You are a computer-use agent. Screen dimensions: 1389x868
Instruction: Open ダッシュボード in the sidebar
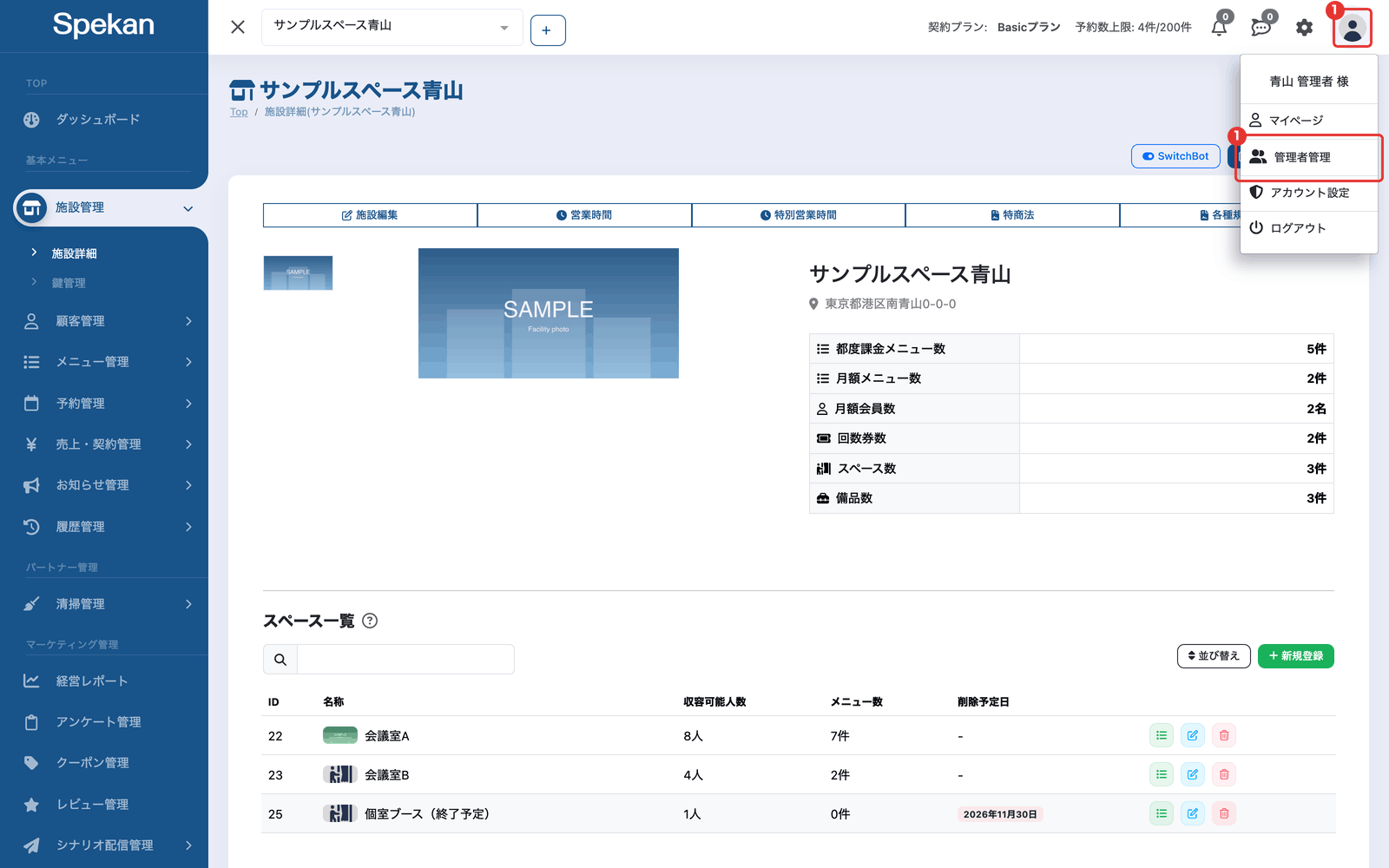(98, 120)
